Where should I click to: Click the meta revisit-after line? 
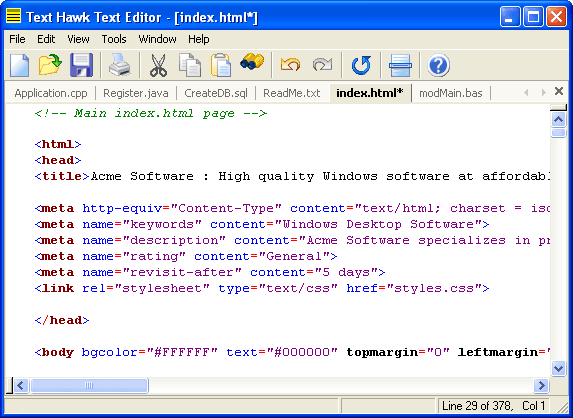210,273
